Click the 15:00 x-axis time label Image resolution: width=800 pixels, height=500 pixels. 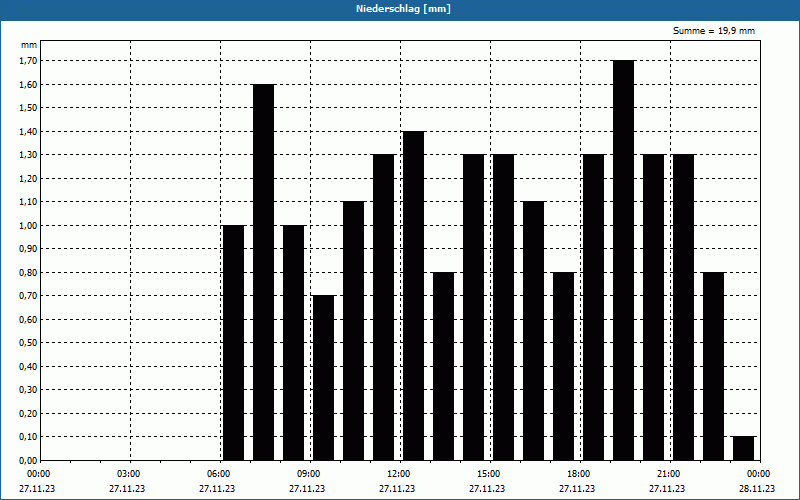click(x=489, y=474)
